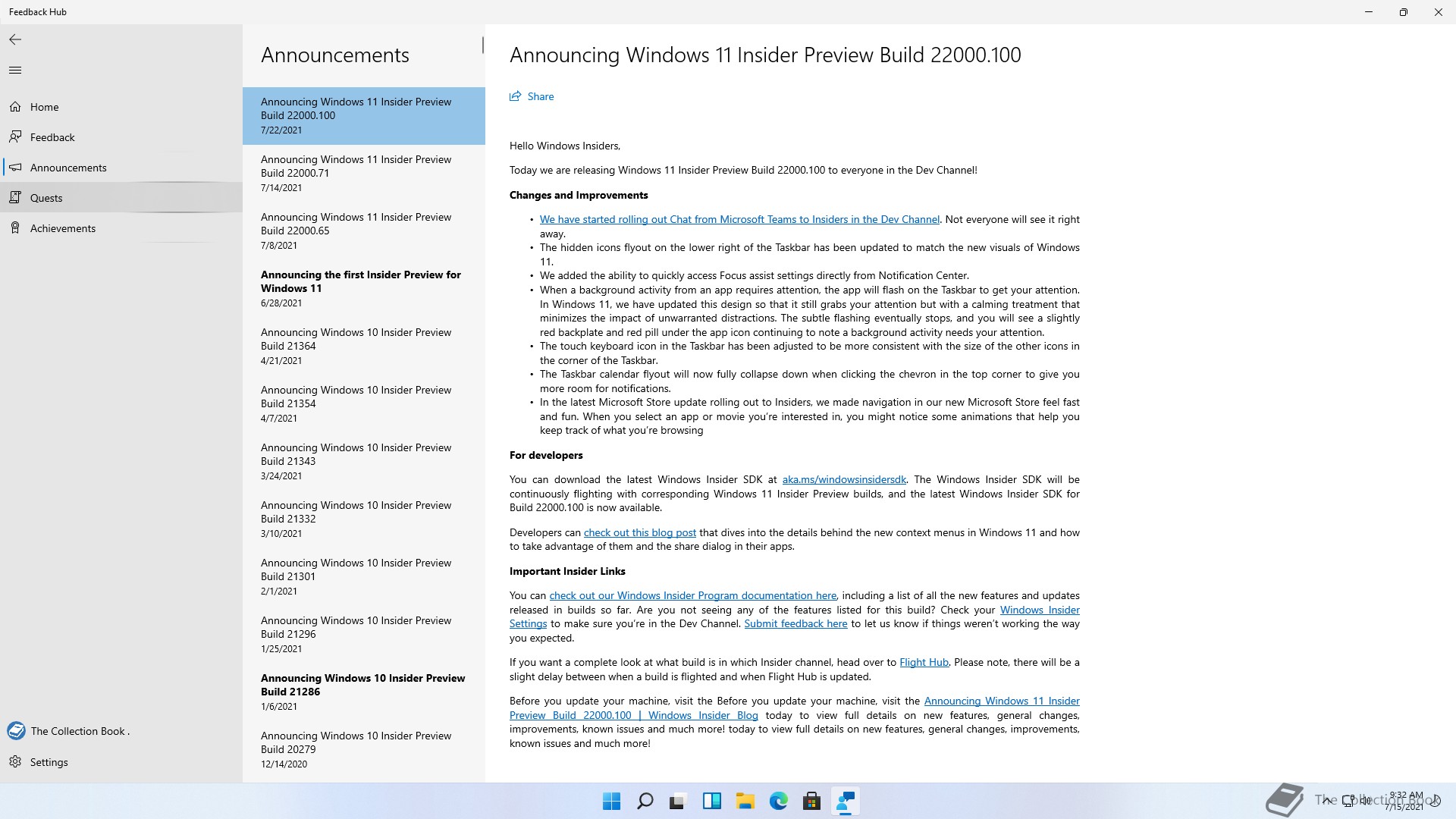Open Task View on the taskbar

(678, 802)
